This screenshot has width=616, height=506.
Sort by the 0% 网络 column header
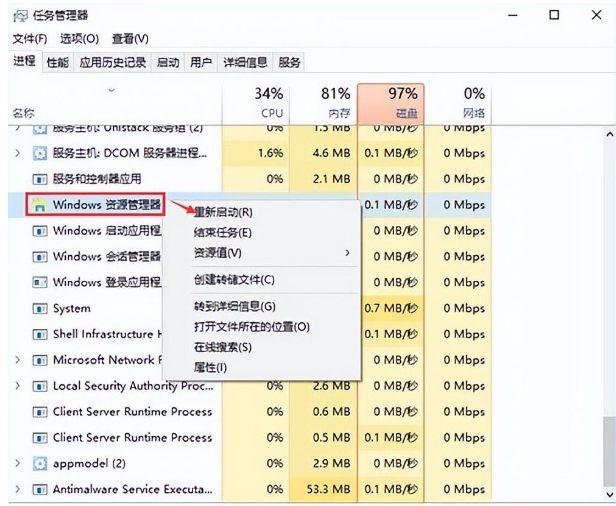coord(458,104)
